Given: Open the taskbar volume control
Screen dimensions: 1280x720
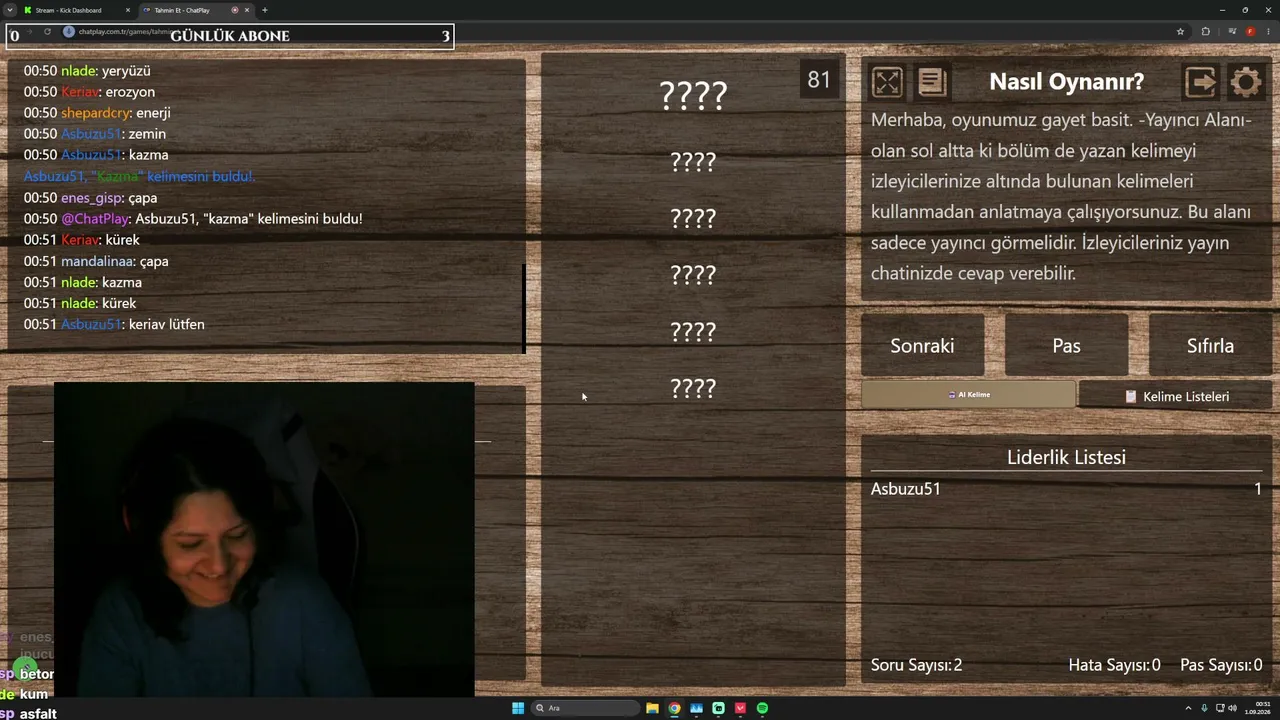Looking at the screenshot, I should point(1232,708).
